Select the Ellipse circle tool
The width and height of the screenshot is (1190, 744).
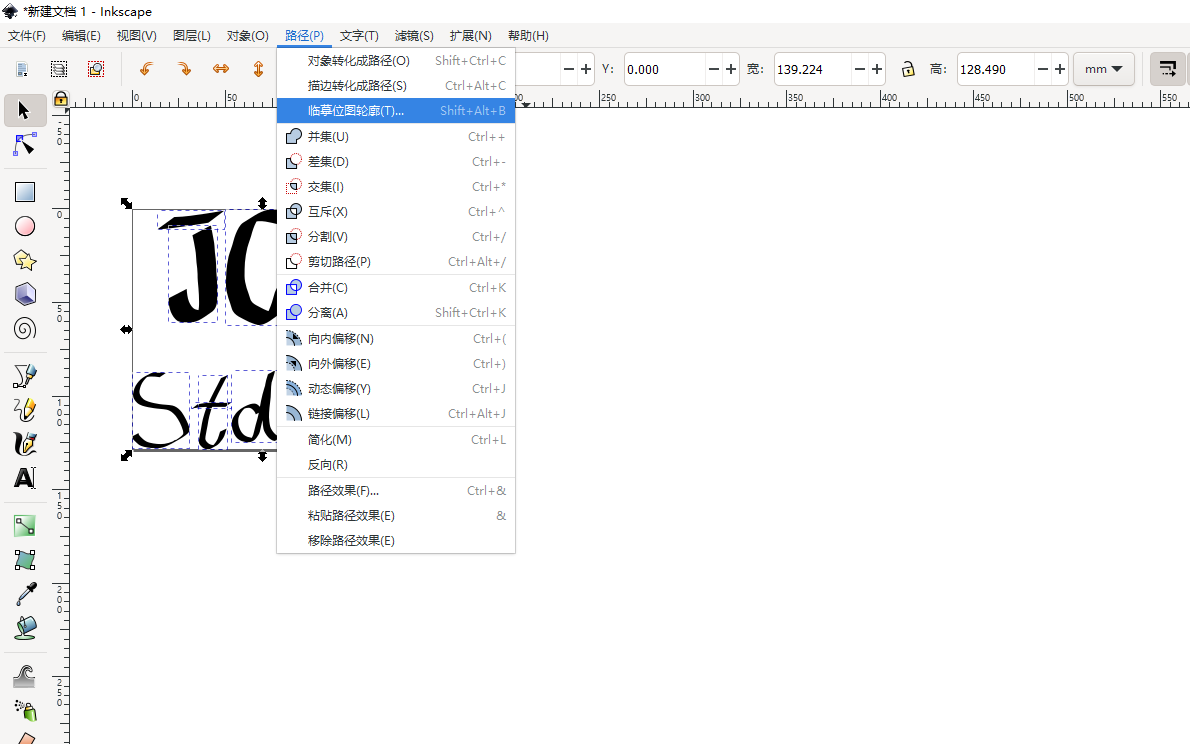click(25, 226)
